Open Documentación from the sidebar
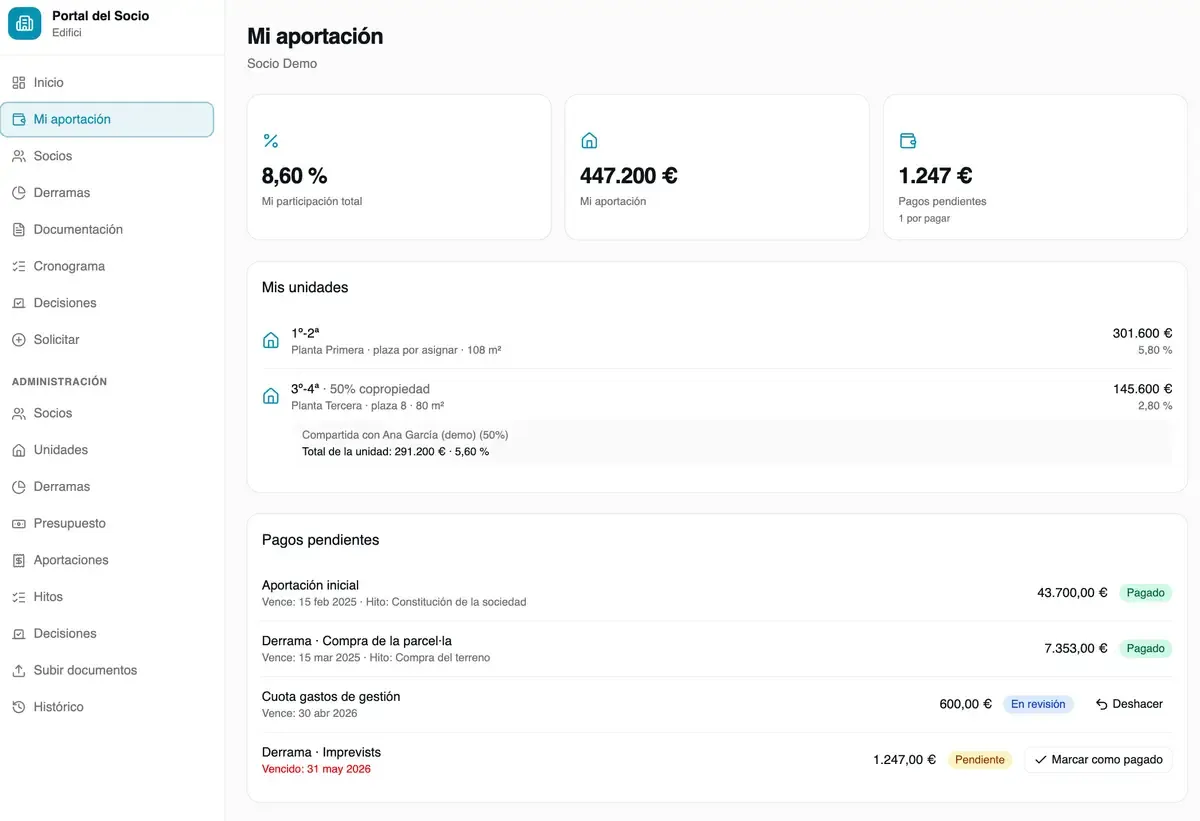Screen dimensions: 1200x821 [x=107, y=230]
